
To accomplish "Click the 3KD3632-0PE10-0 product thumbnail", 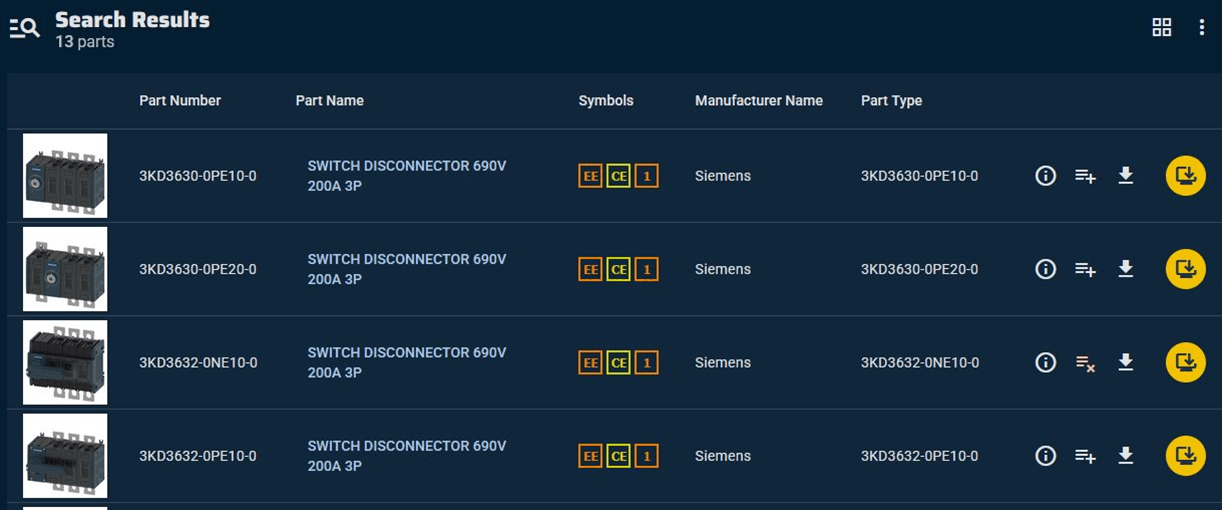I will click(x=65, y=456).
